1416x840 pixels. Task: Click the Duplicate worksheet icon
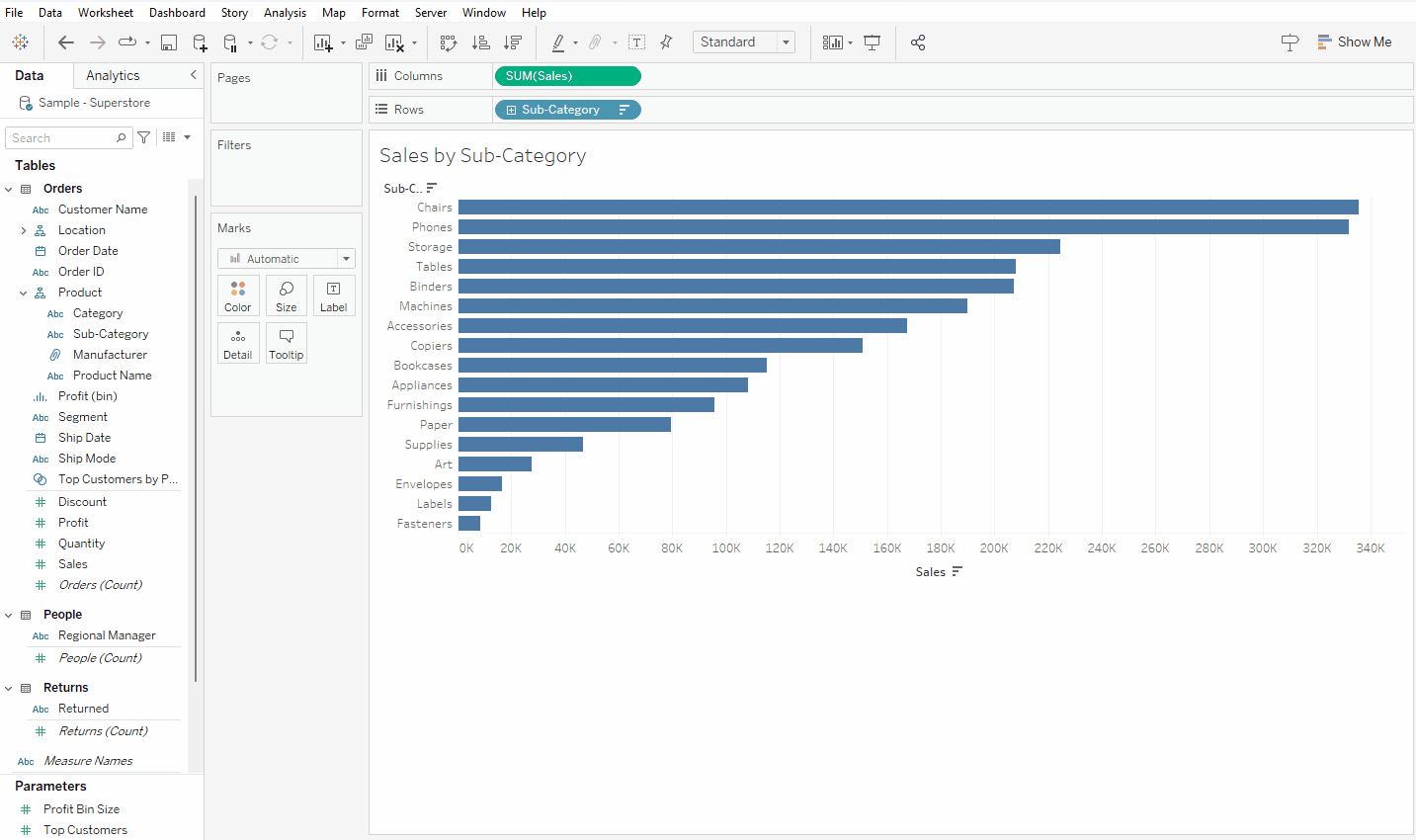364,42
